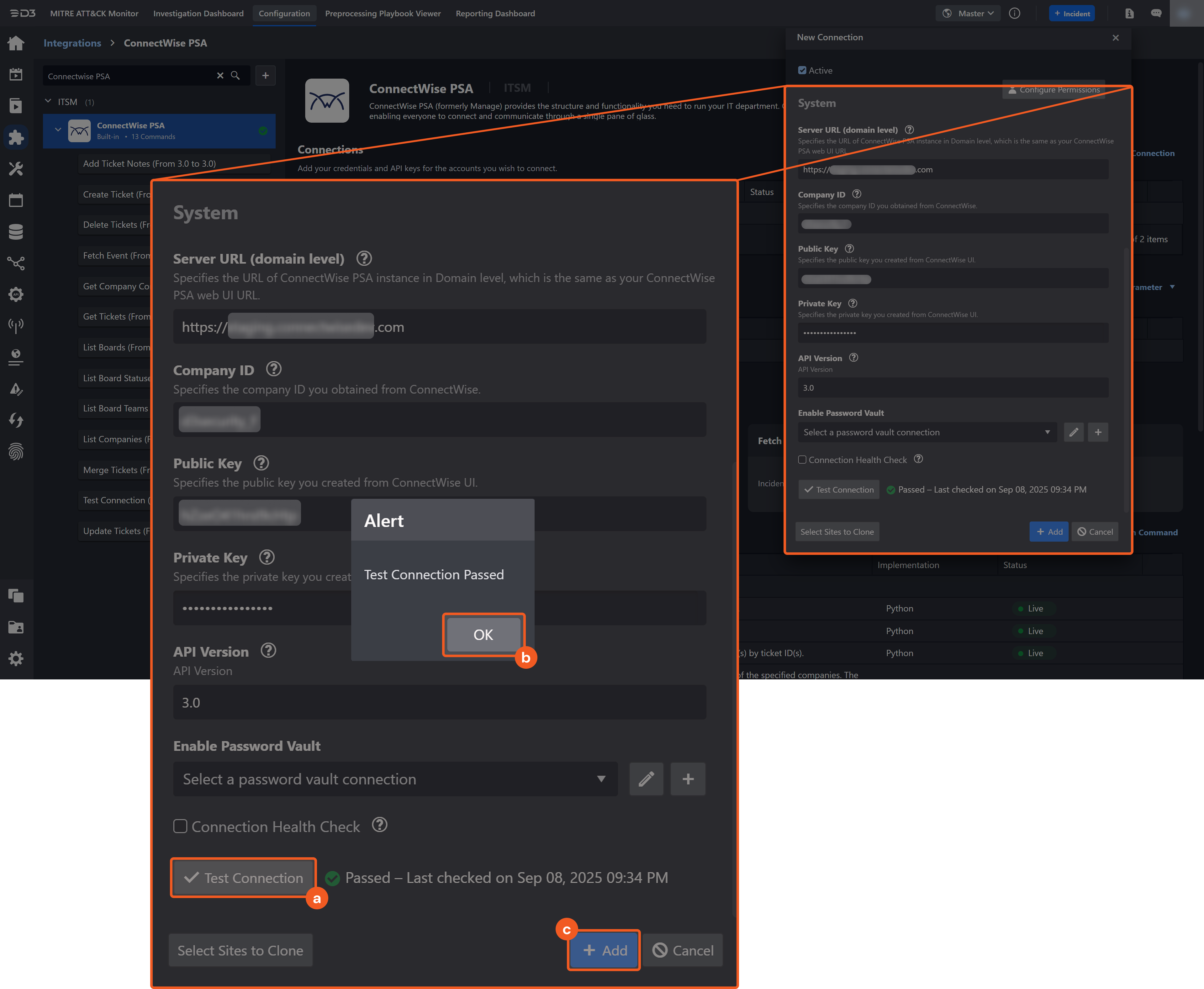Tick Connection Health Check in side panel
Screen dimensions: 1204x989
point(802,460)
